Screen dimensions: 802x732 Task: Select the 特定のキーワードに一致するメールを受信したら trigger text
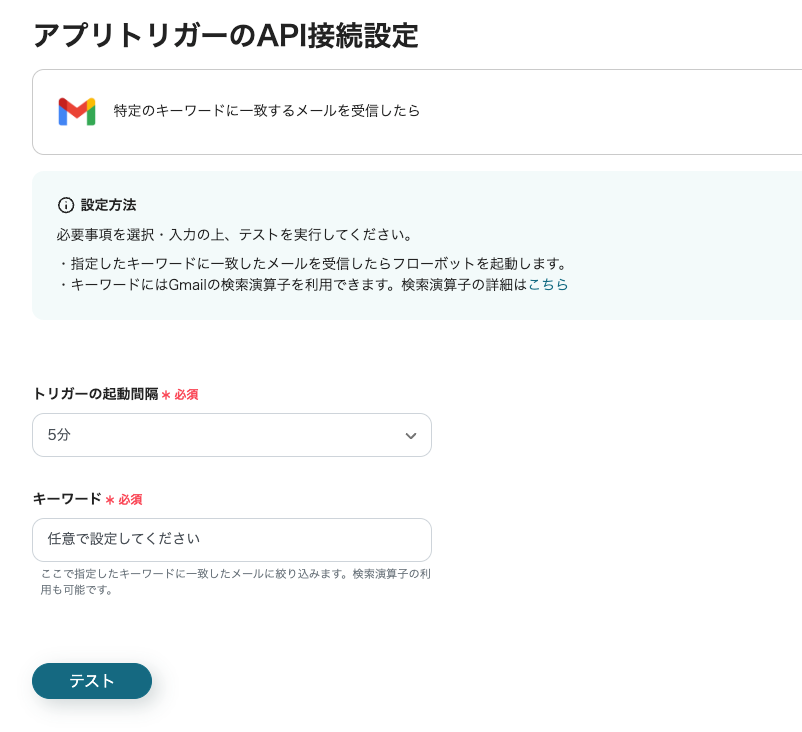[x=267, y=111]
